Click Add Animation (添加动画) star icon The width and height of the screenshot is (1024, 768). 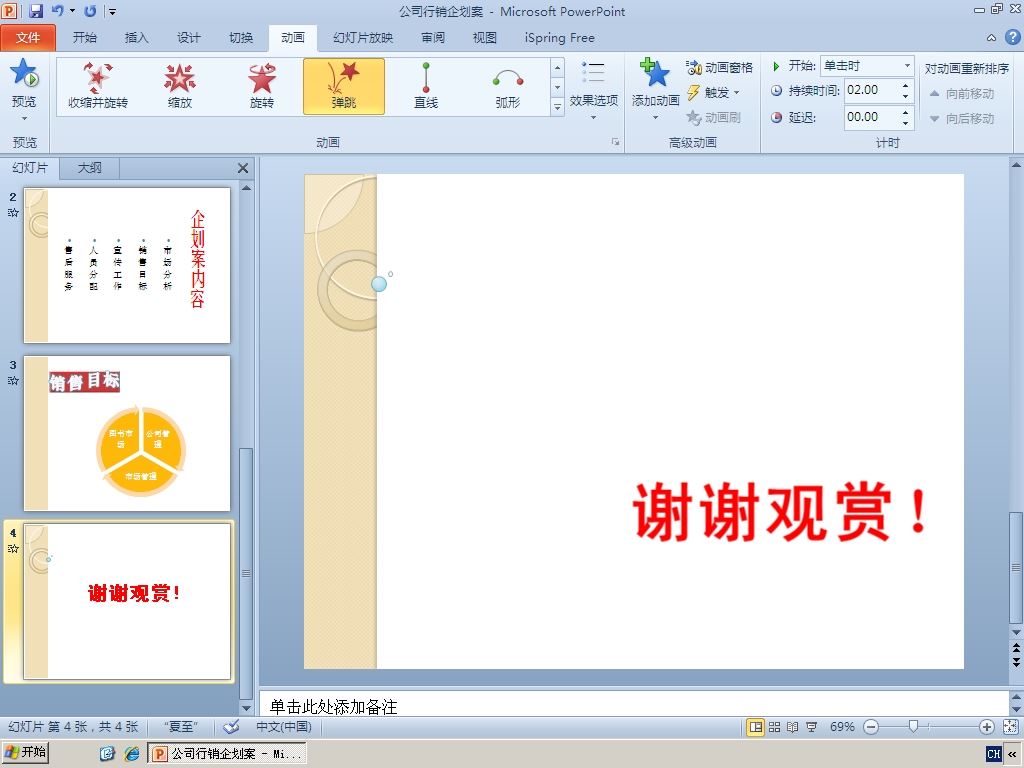pos(655,73)
